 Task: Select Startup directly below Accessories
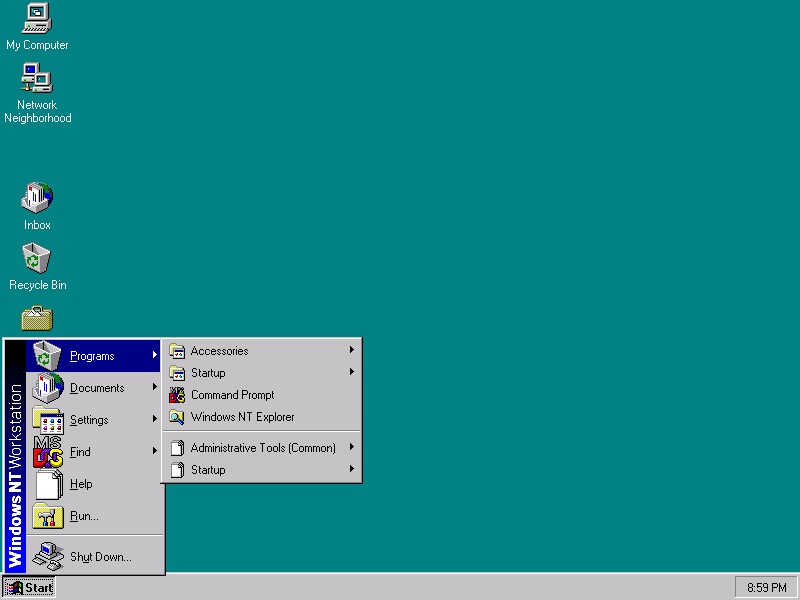208,373
